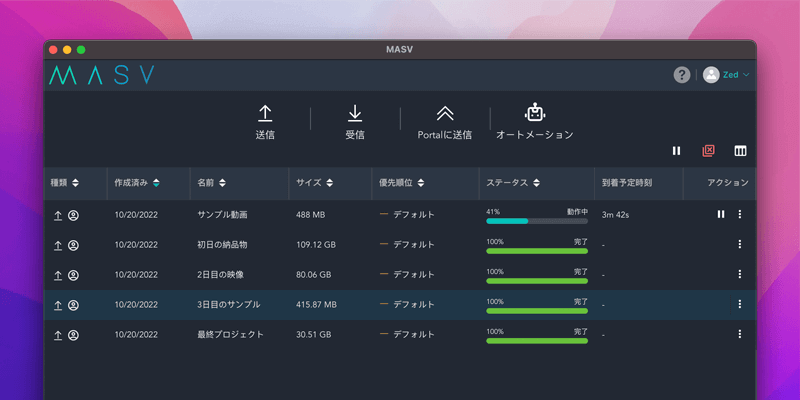The width and height of the screenshot is (800, 400).
Task: Click デフォルト priority in 最終プロジェクト row
Action: pyautogui.click(x=414, y=335)
